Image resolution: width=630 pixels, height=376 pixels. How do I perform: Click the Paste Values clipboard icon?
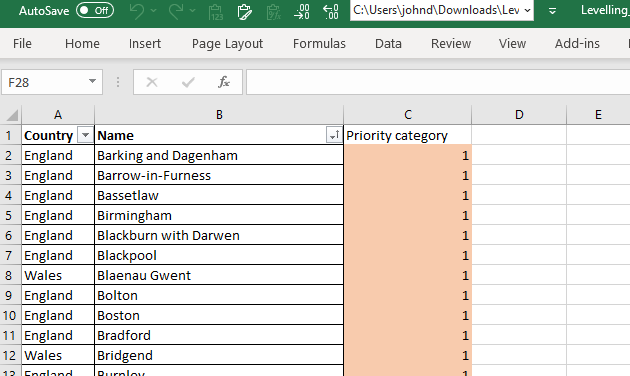click(216, 12)
